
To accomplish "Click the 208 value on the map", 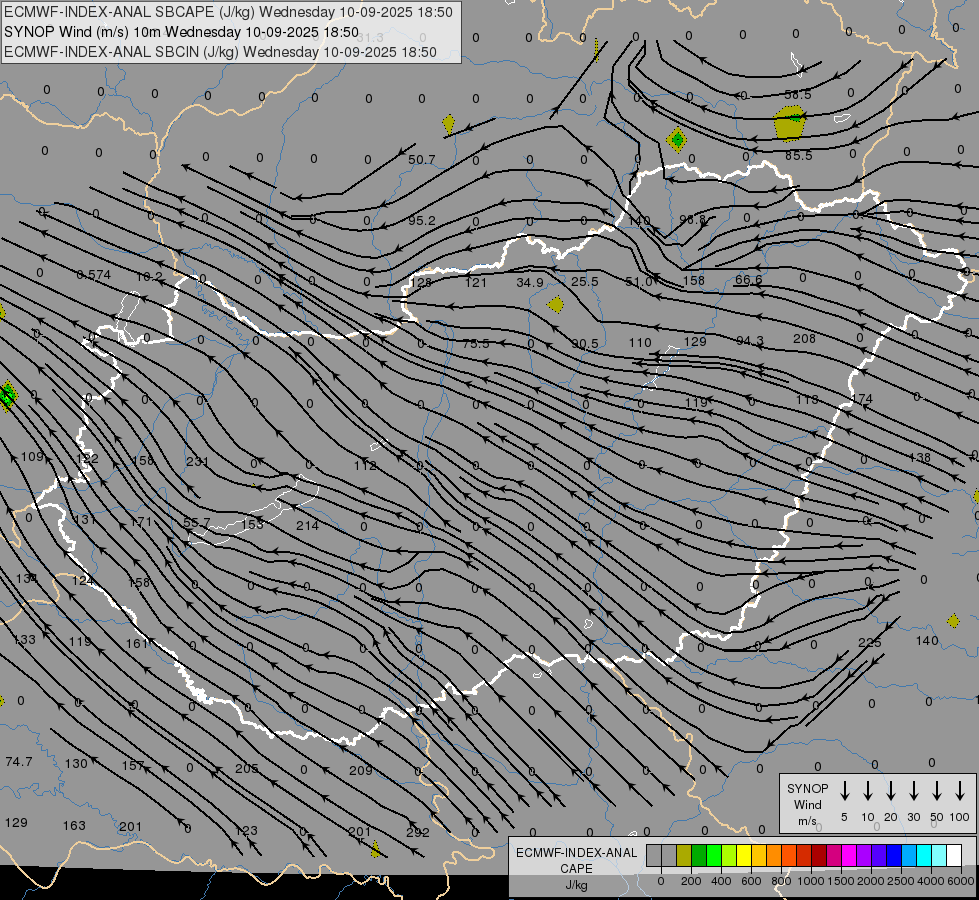I will [804, 339].
